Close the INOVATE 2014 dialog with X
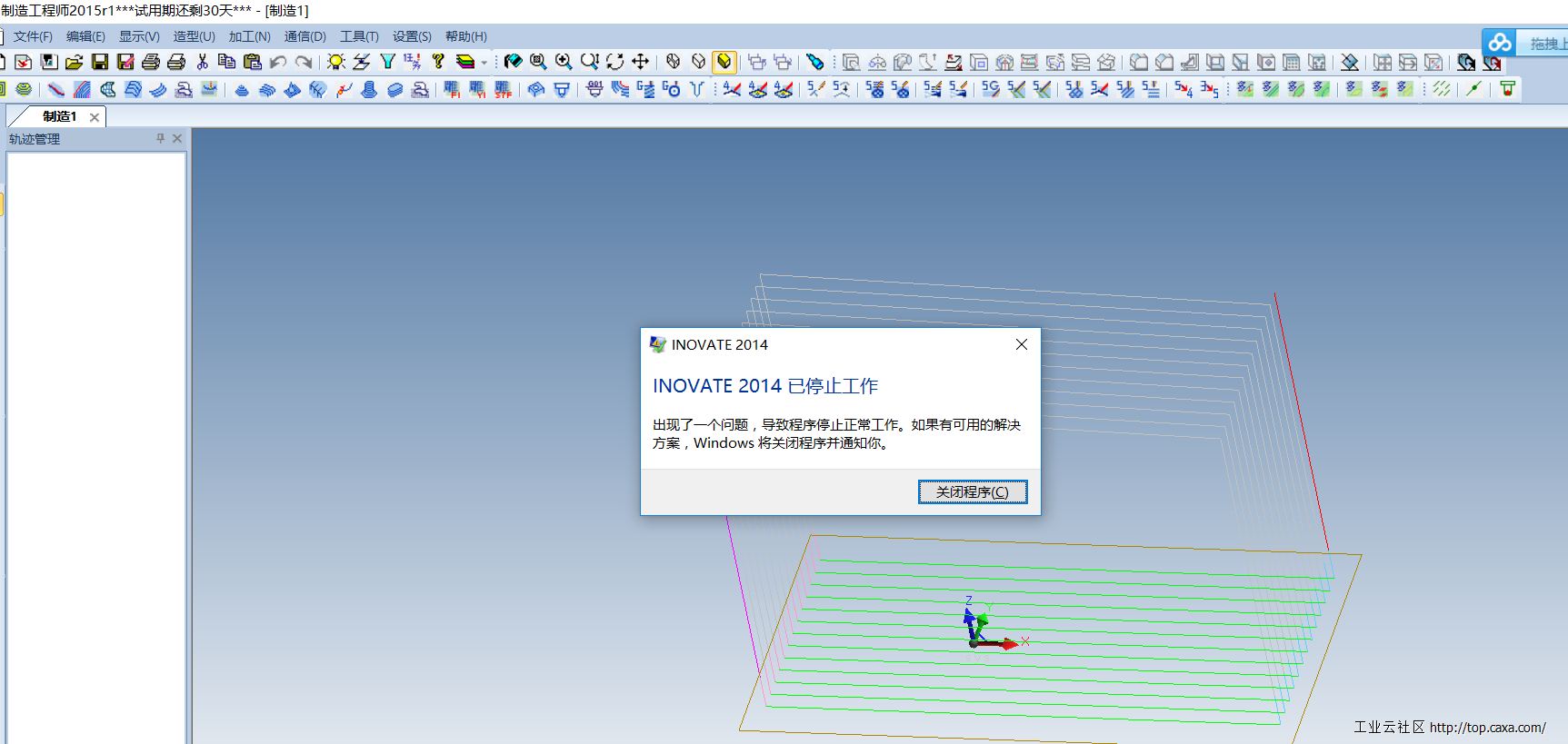1568x744 pixels. pyautogui.click(x=1022, y=344)
